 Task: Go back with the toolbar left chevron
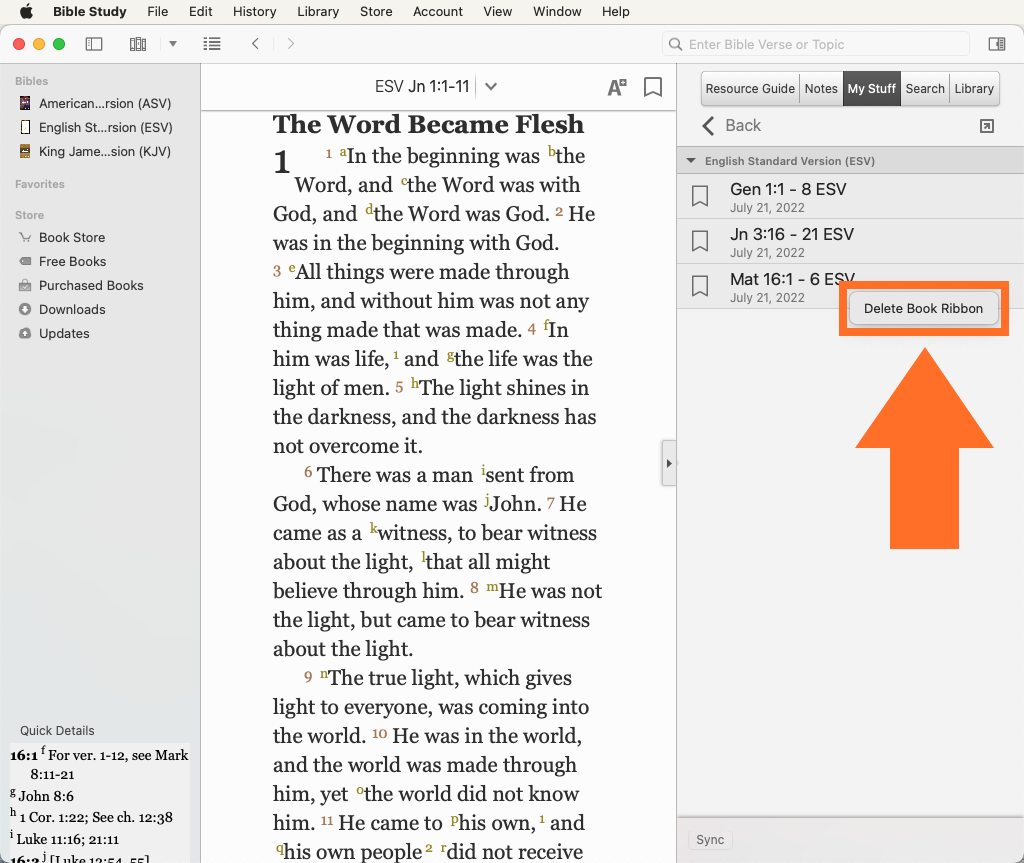(256, 44)
